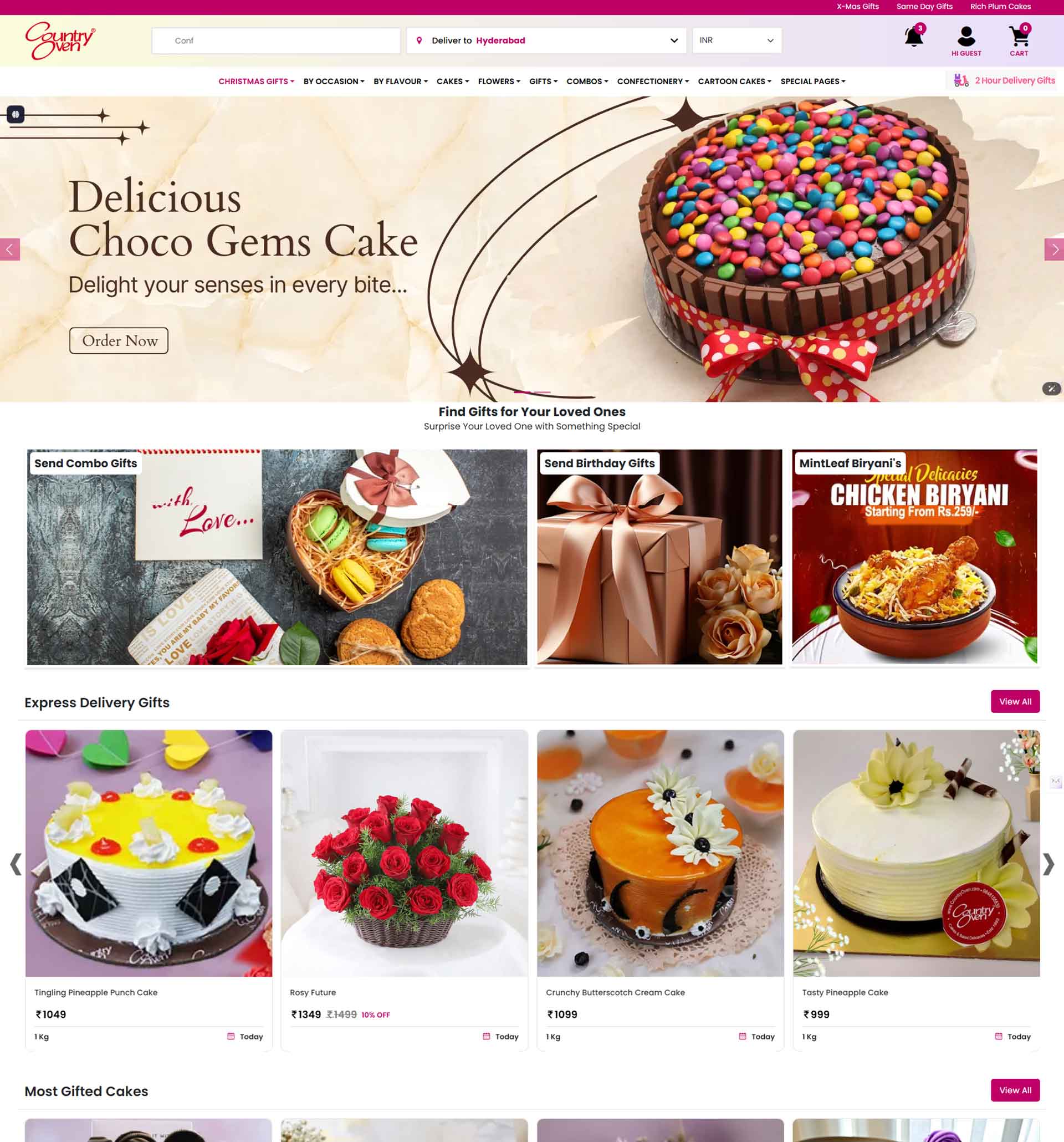The image size is (1064, 1142).
Task: Show previous Express Delivery Gifts products
Action: tap(16, 864)
